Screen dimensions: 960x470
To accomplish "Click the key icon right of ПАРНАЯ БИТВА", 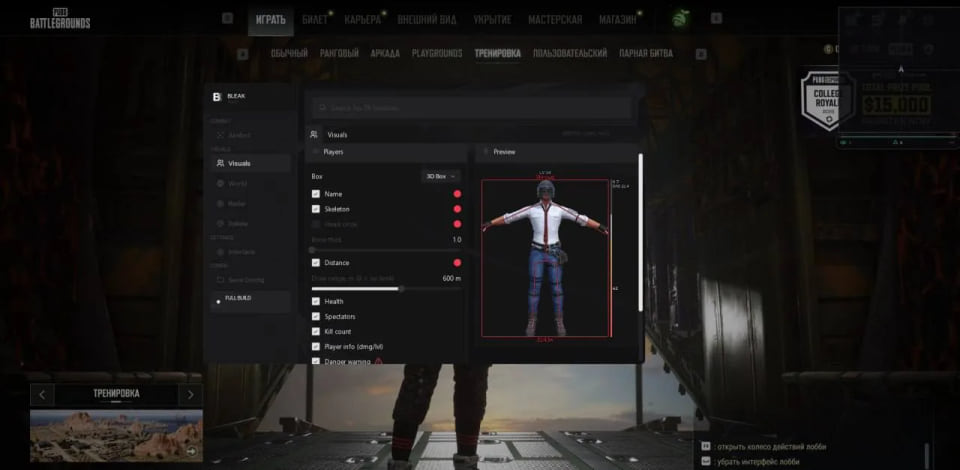I will pyautogui.click(x=701, y=54).
